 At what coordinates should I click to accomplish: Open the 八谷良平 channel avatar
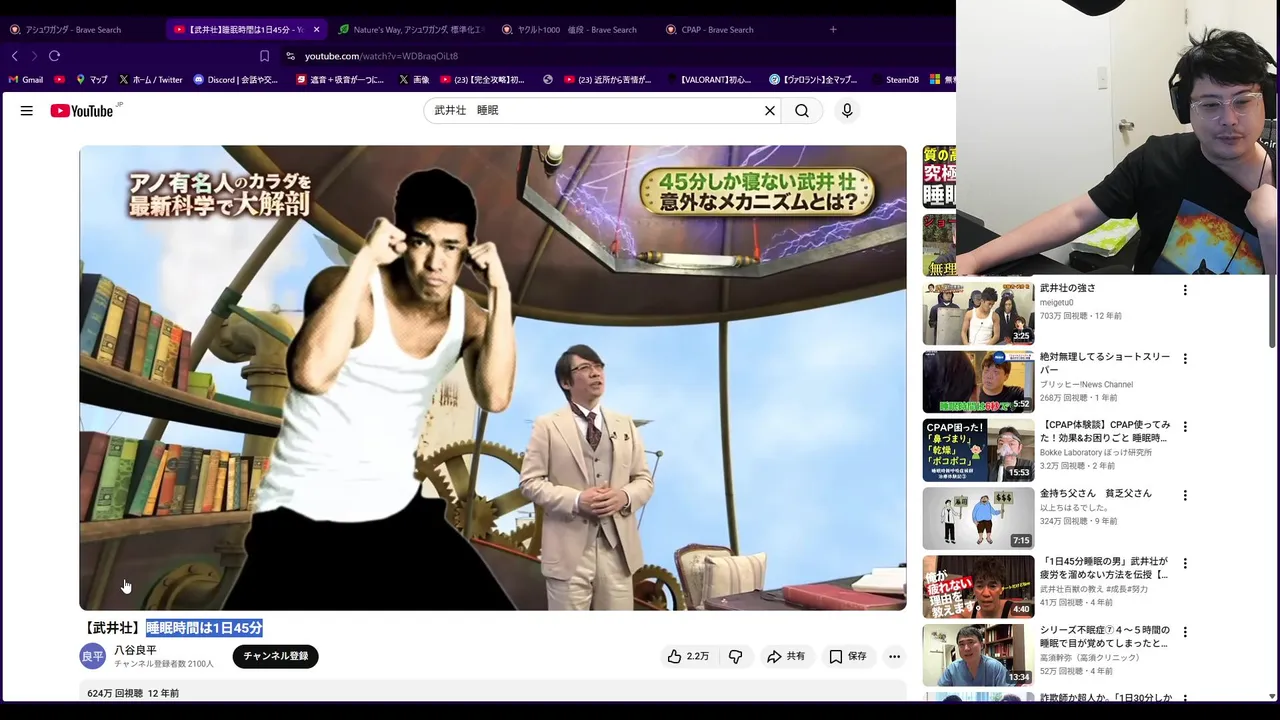(x=92, y=656)
